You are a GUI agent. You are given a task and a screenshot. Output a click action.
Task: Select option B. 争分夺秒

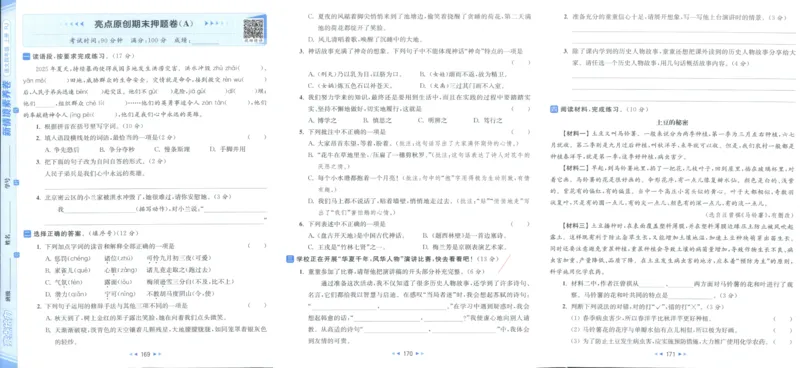[x=117, y=150]
